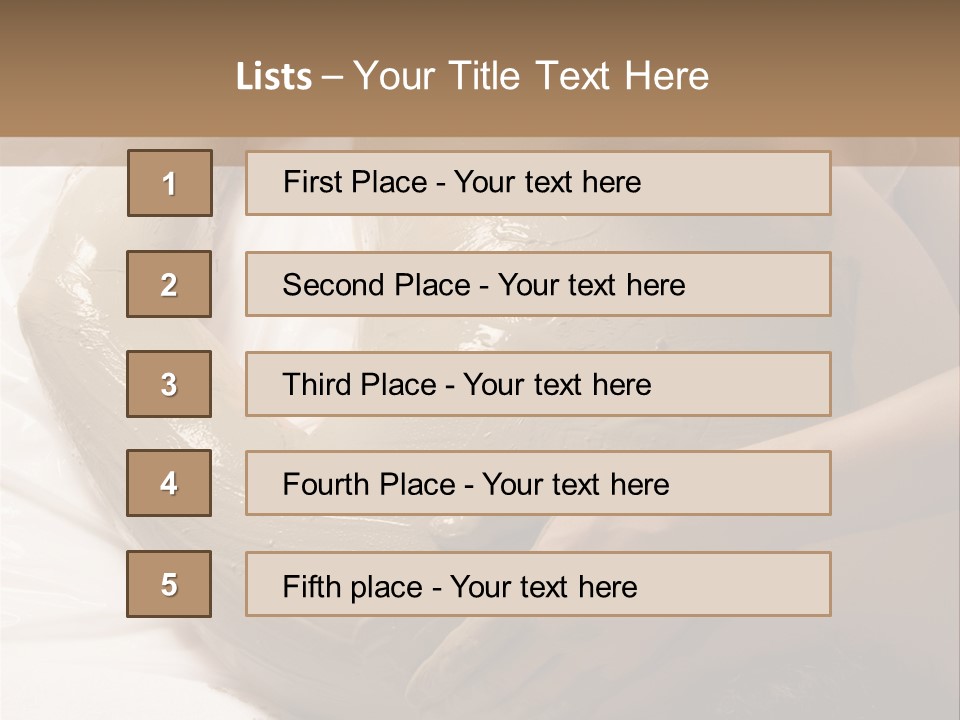Click the word Fourth in list
Screen dimensions: 960x720
[x=325, y=484]
